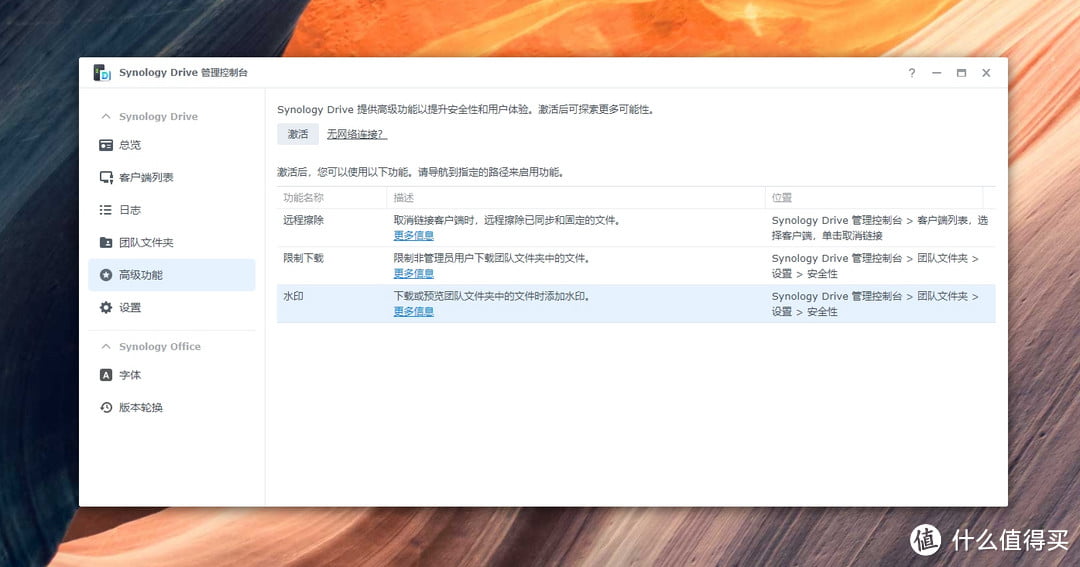Click the 水印 row location path text
The width and height of the screenshot is (1080, 567).
click(875, 304)
